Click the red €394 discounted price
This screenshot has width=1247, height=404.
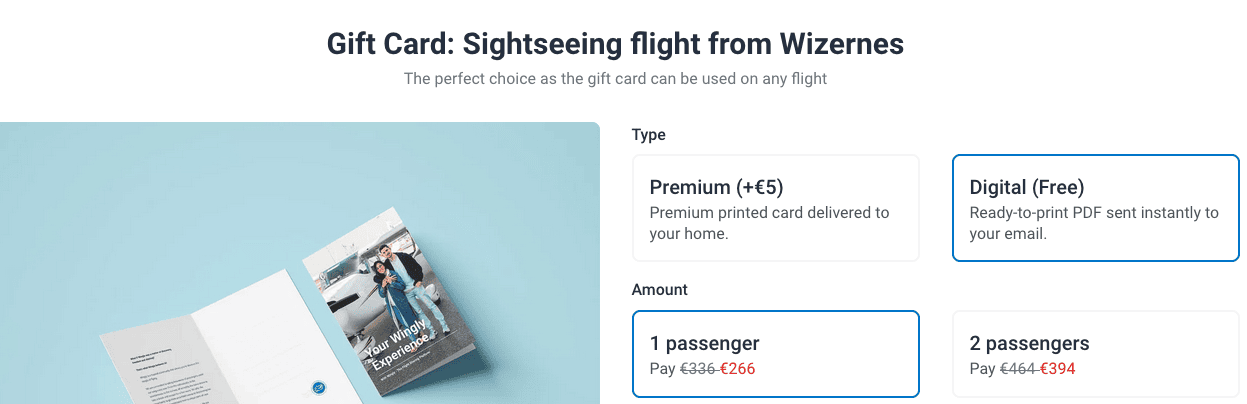coord(1057,369)
